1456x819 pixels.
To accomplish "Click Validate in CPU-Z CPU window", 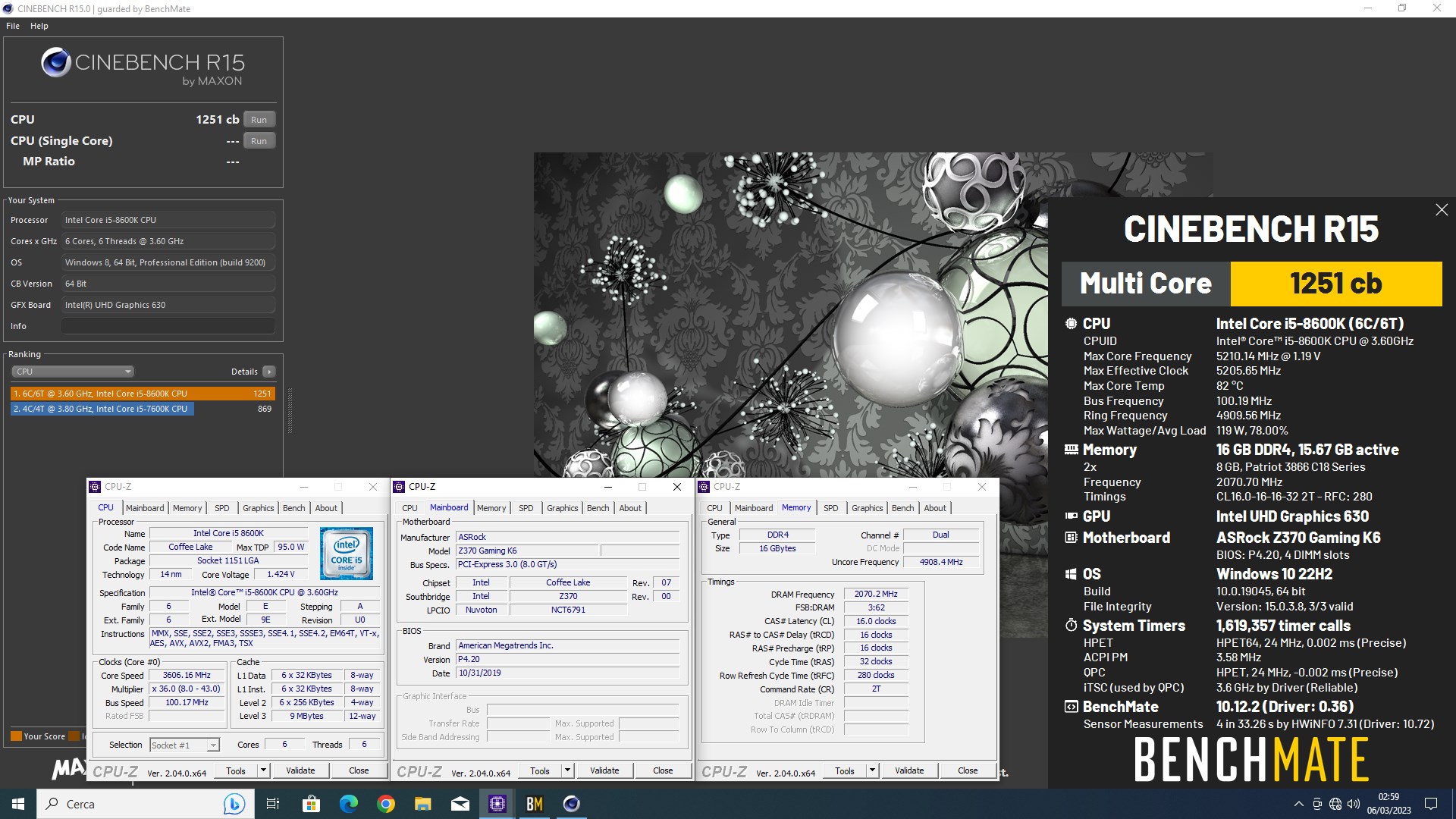I will pos(300,770).
